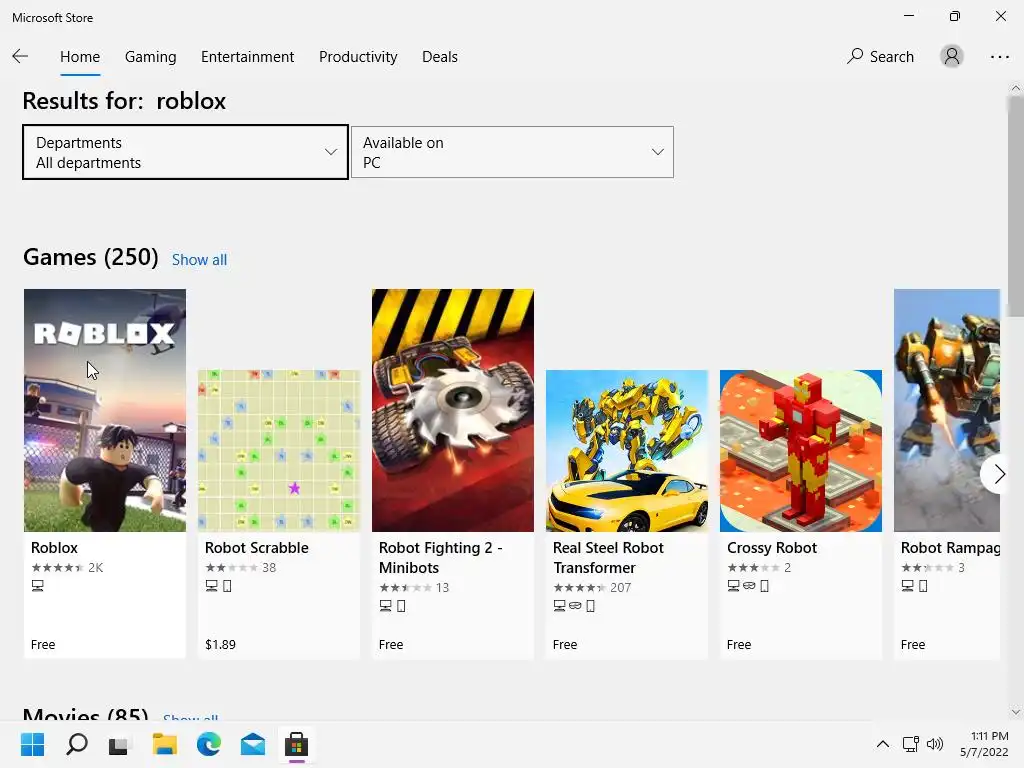Click the Real Steel Robot Transformer thumbnail
The image size is (1024, 768).
pos(627,451)
